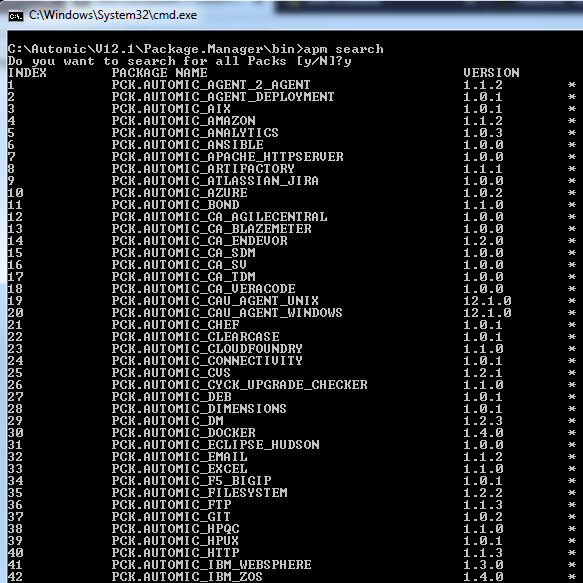Image resolution: width=583 pixels, height=583 pixels.
Task: Click on PCK.AUTOMIC_CHEF package name
Action: coord(175,325)
